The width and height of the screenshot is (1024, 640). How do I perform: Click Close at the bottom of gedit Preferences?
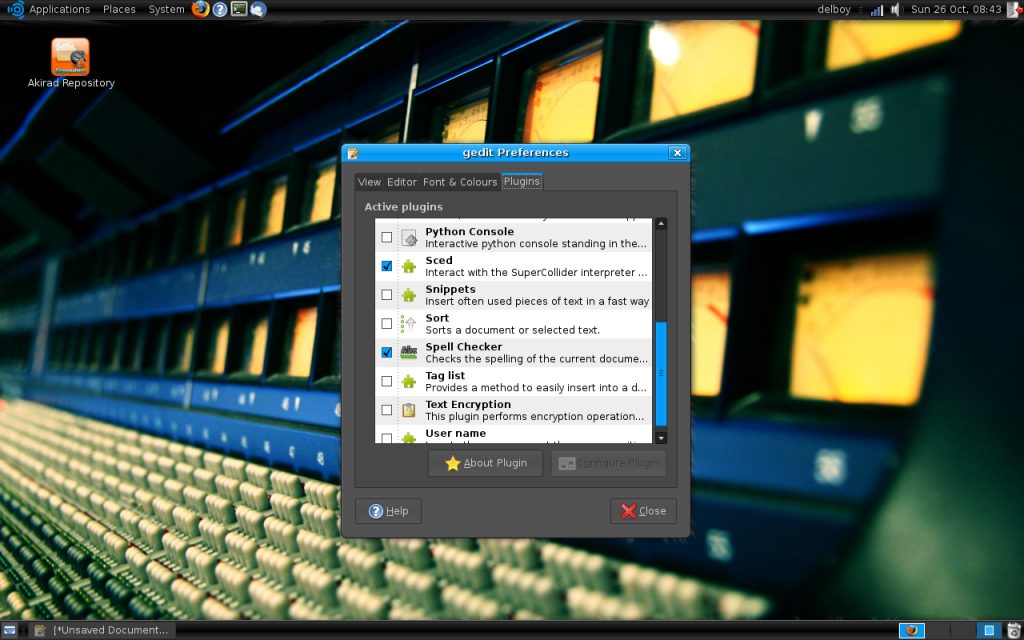pos(643,511)
